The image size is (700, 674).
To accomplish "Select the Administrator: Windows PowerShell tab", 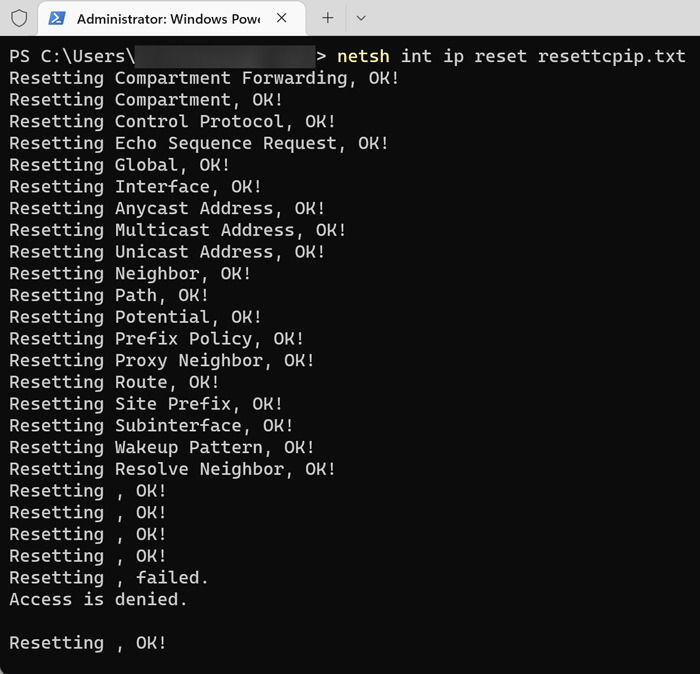I will click(x=172, y=19).
